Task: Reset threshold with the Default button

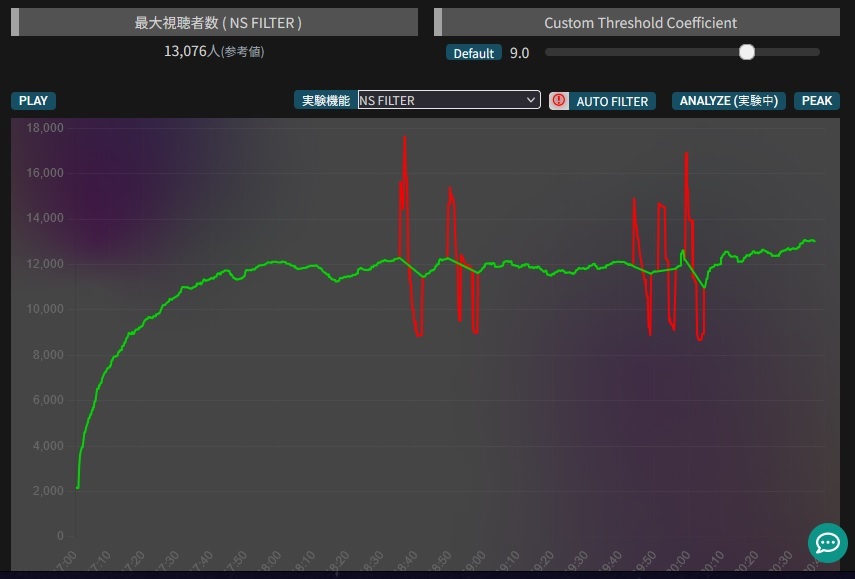Action: coord(473,53)
